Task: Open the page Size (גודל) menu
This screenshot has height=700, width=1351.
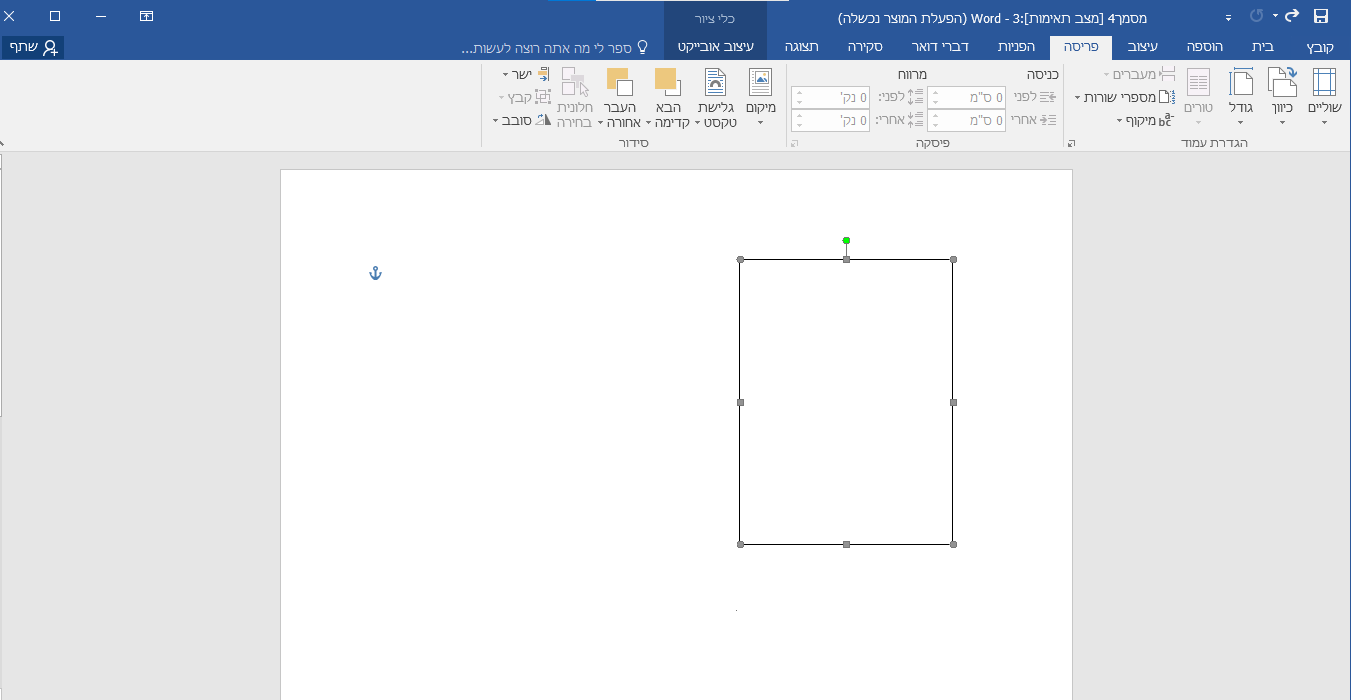Action: coord(1241,97)
